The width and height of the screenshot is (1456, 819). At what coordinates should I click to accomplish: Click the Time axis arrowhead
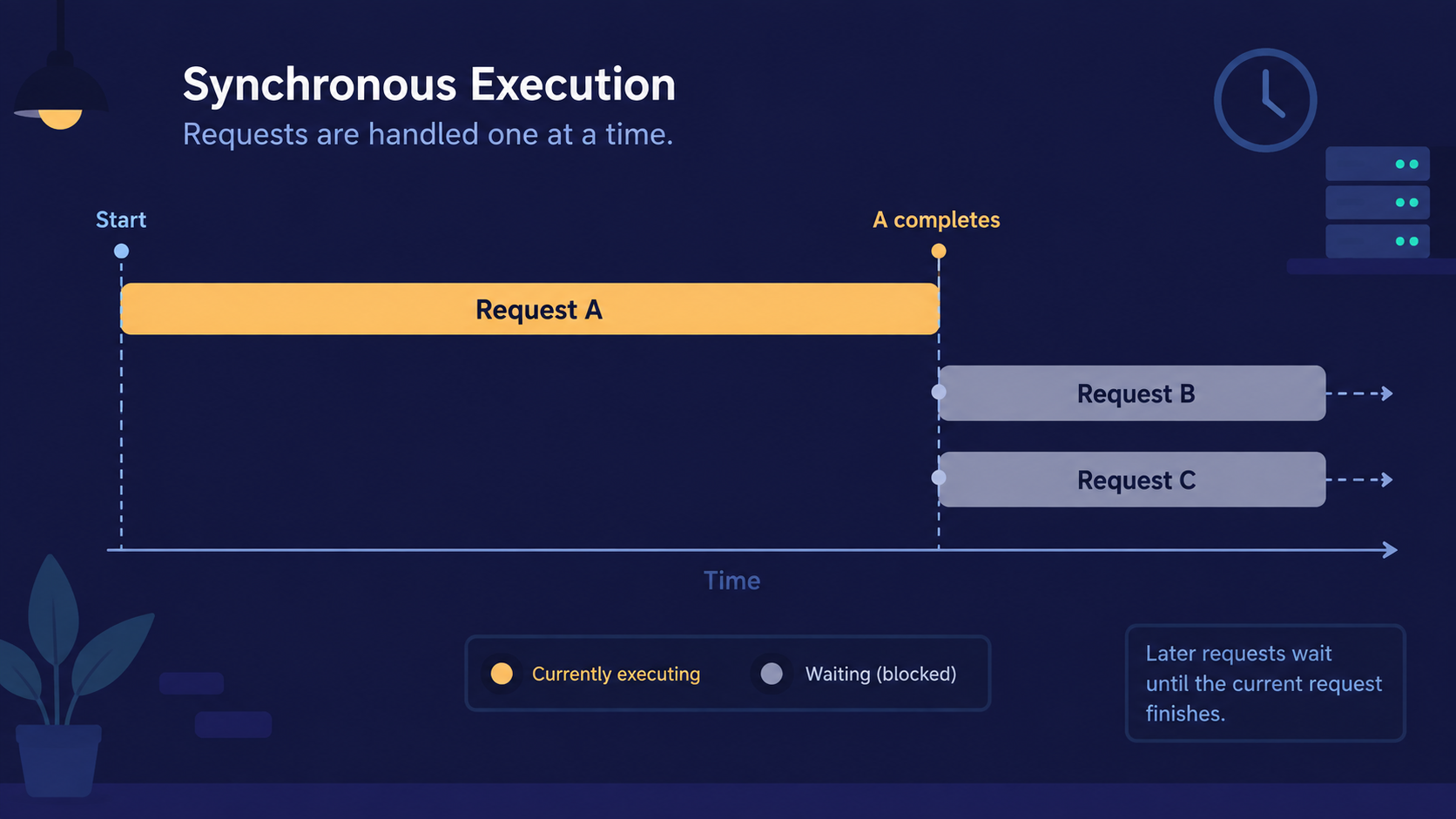click(x=1390, y=550)
